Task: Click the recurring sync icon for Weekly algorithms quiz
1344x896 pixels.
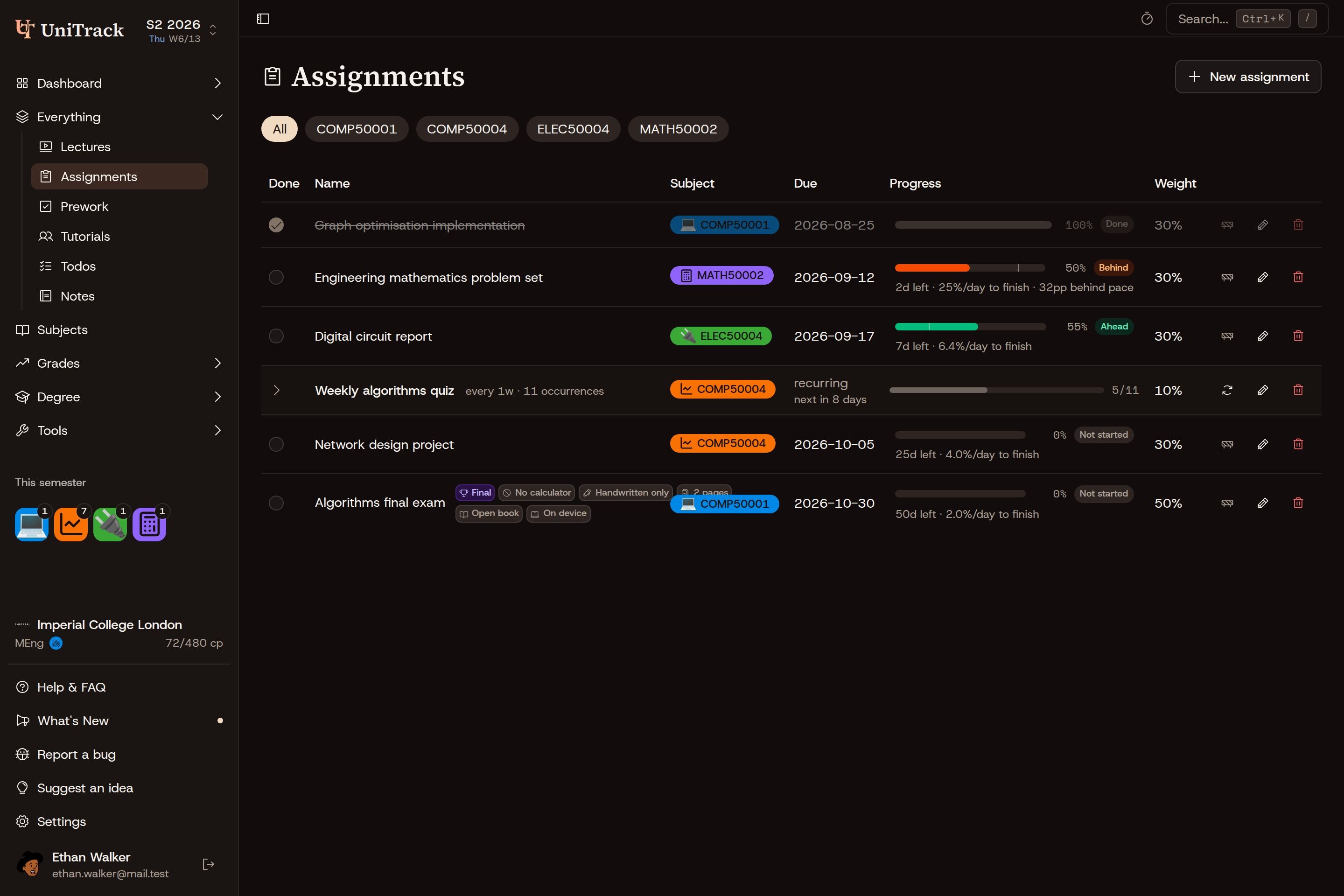Action: pyautogui.click(x=1227, y=390)
